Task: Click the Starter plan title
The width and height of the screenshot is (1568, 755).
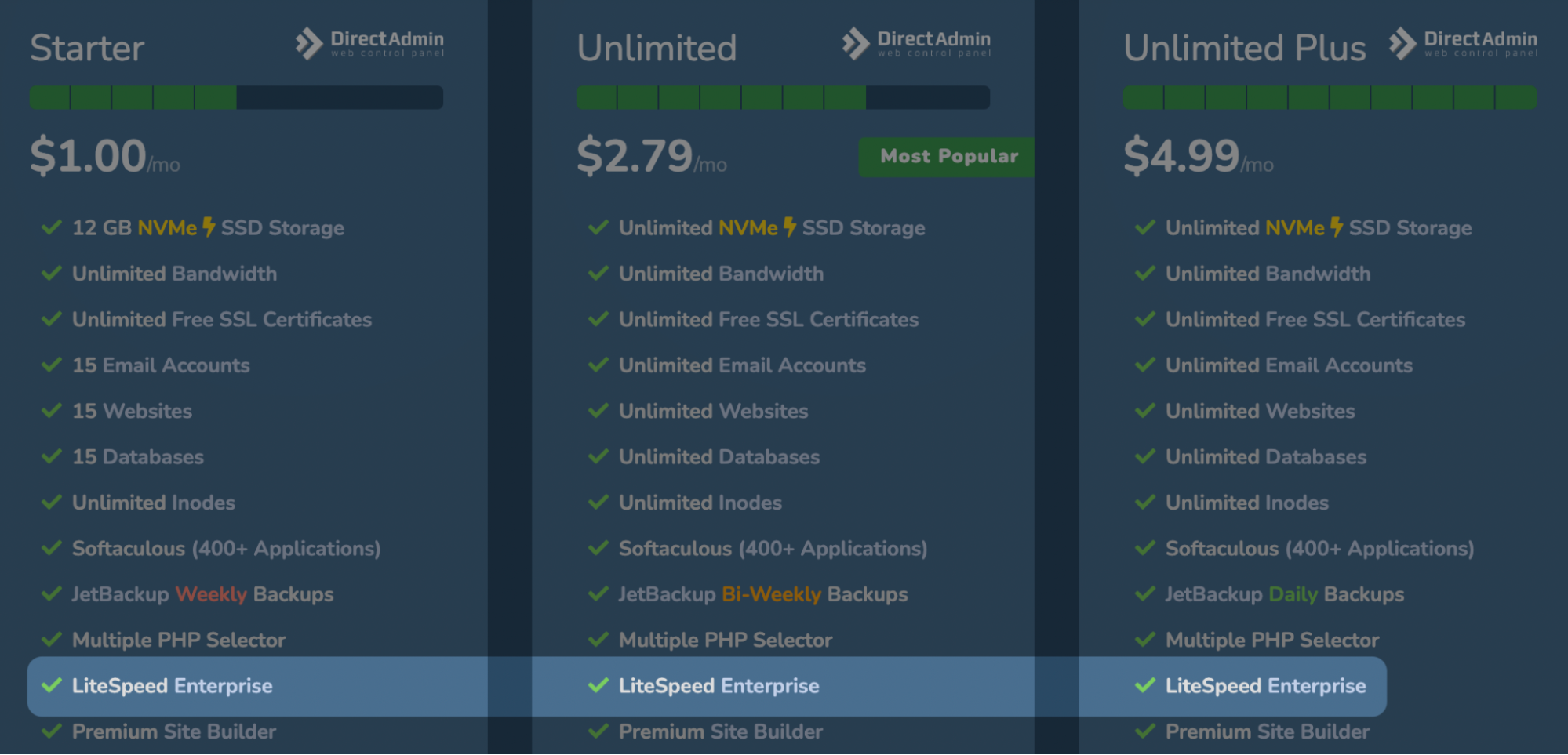Action: pyautogui.click(x=87, y=48)
